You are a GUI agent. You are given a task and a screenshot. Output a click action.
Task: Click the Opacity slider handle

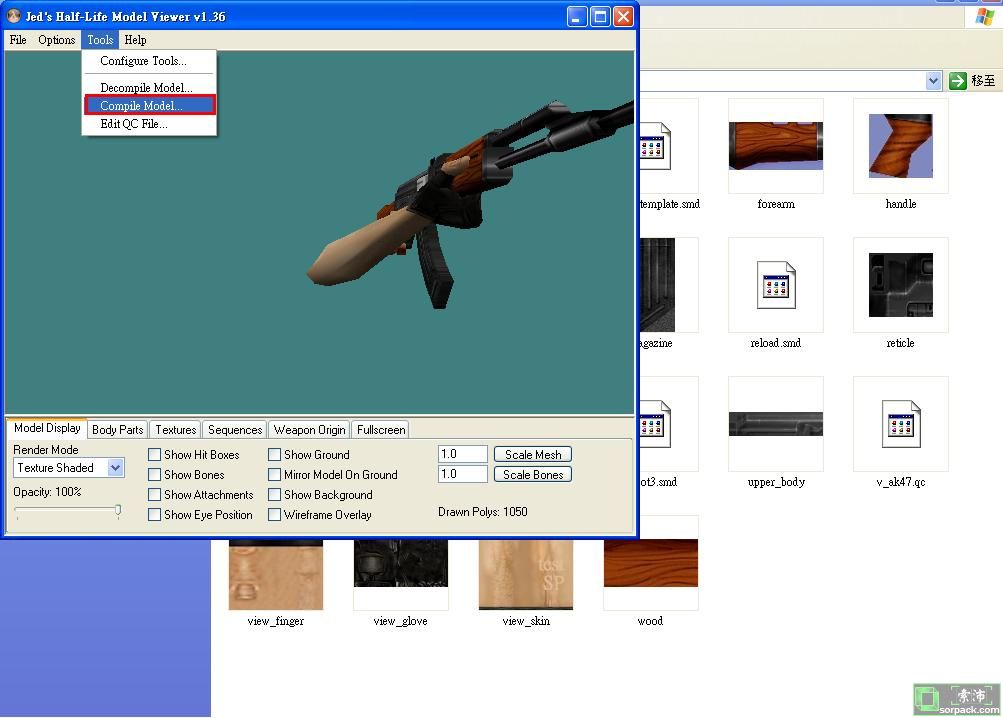[118, 510]
